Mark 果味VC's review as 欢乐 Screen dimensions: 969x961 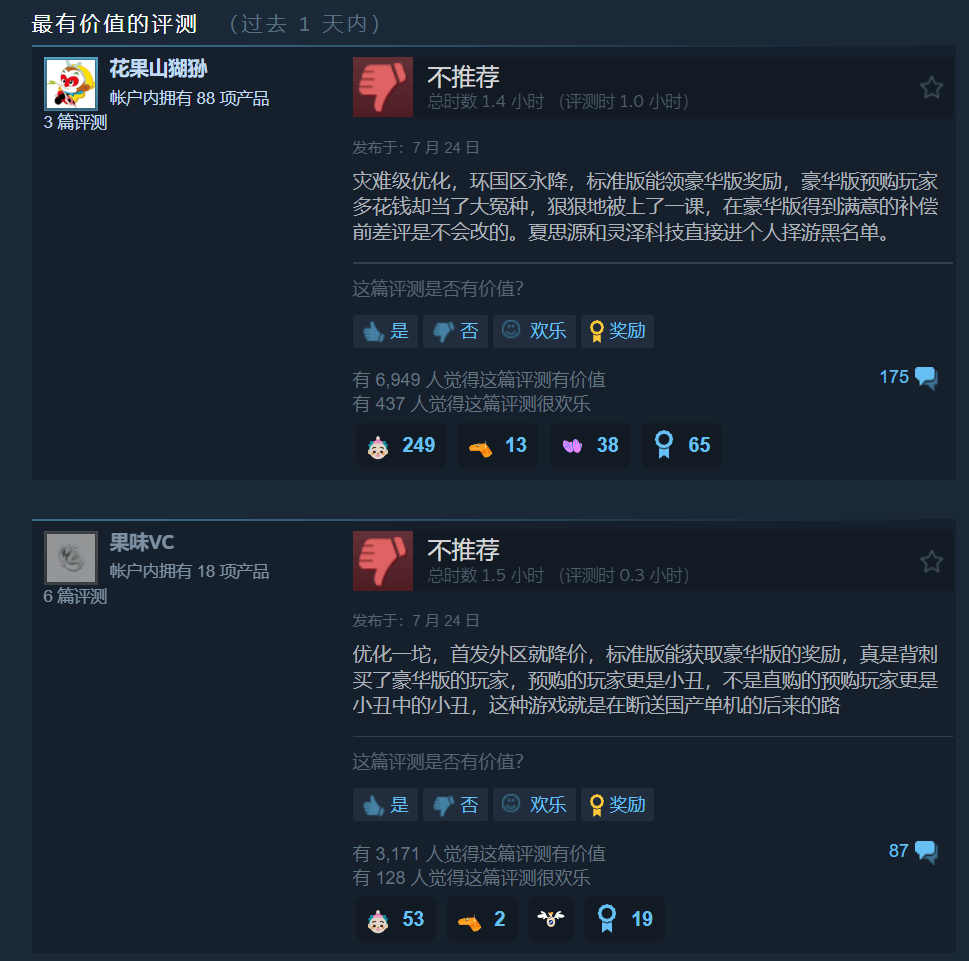tap(535, 805)
